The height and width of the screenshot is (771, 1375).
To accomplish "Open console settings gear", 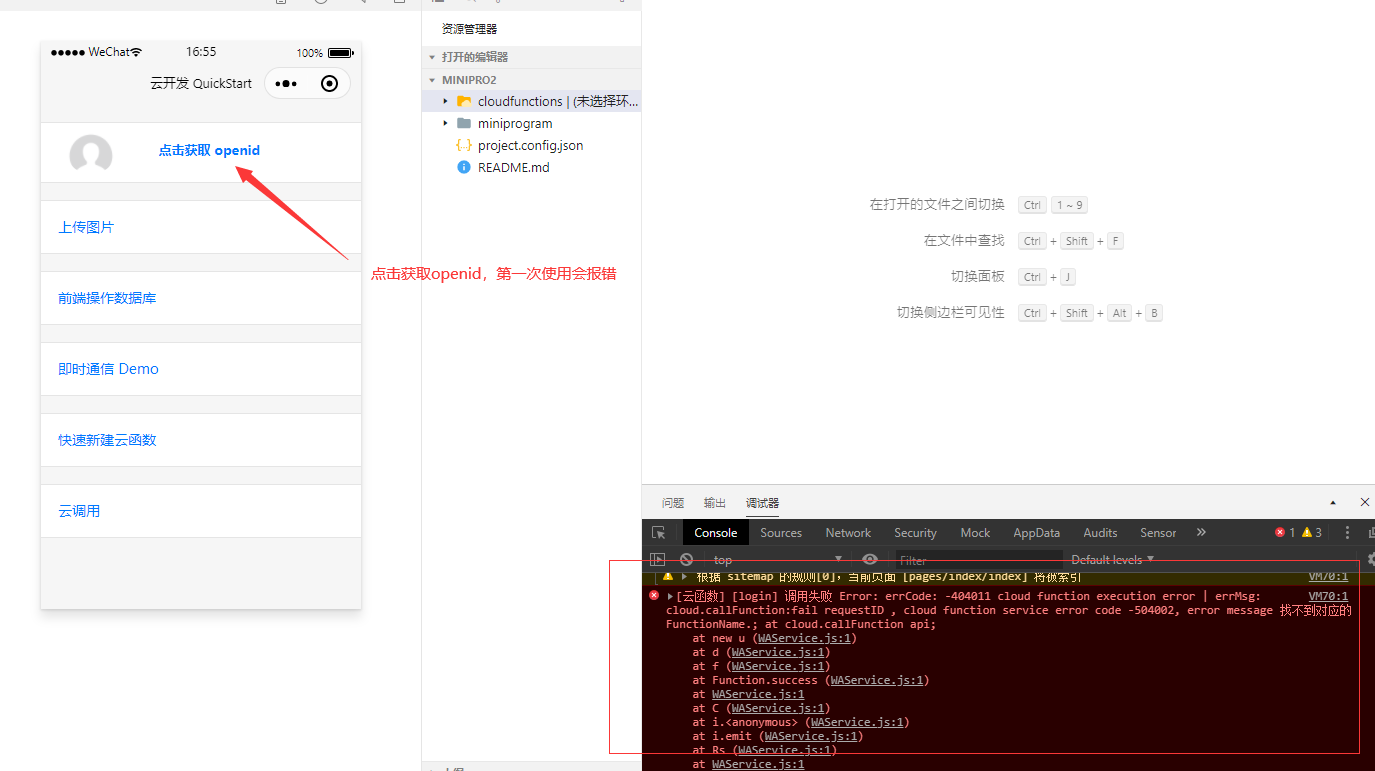I will click(x=1370, y=560).
